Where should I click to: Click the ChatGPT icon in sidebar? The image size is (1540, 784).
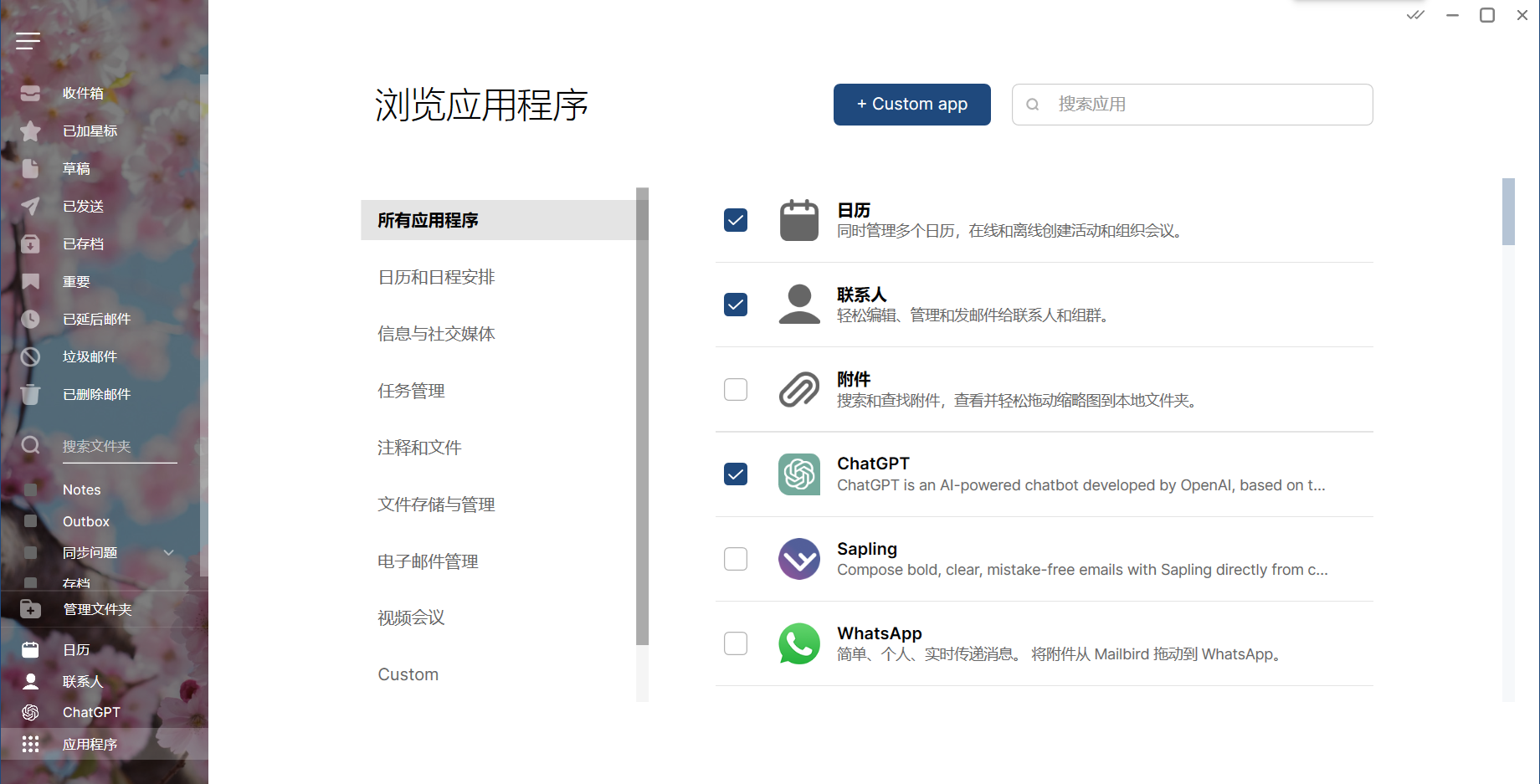[30, 713]
